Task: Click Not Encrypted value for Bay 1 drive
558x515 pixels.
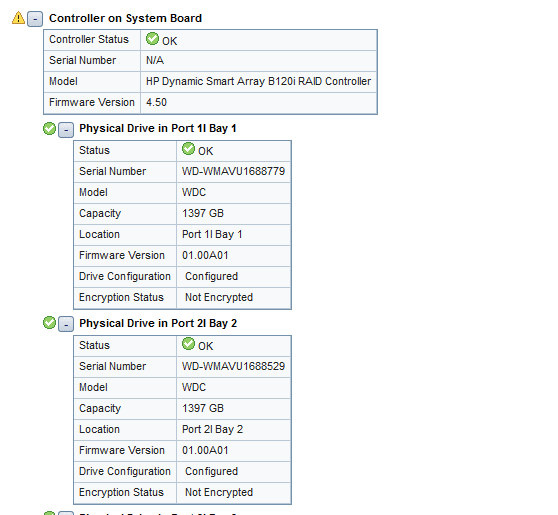Action: (x=219, y=298)
